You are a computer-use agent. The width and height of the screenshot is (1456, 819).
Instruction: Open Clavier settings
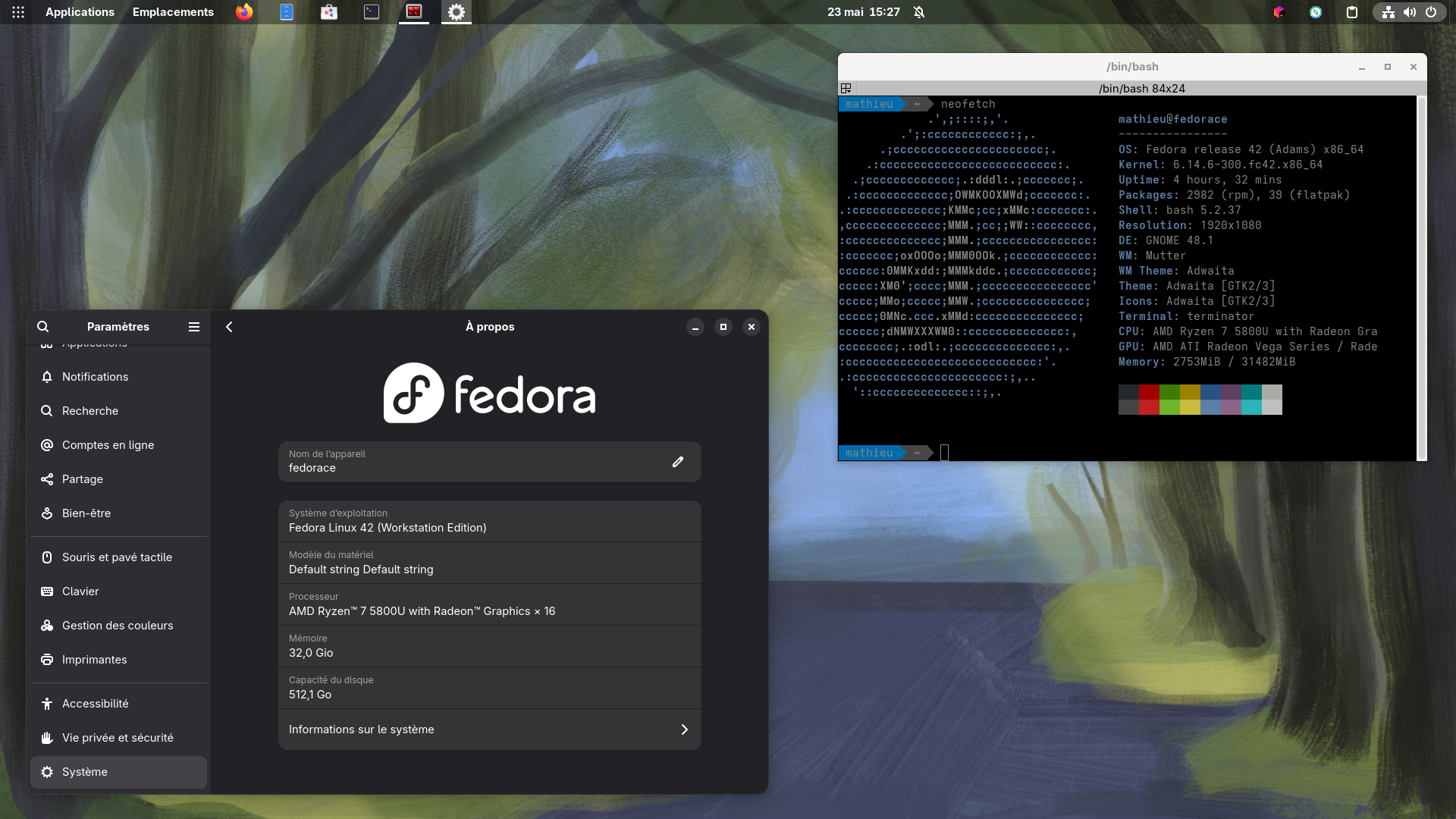coord(118,591)
